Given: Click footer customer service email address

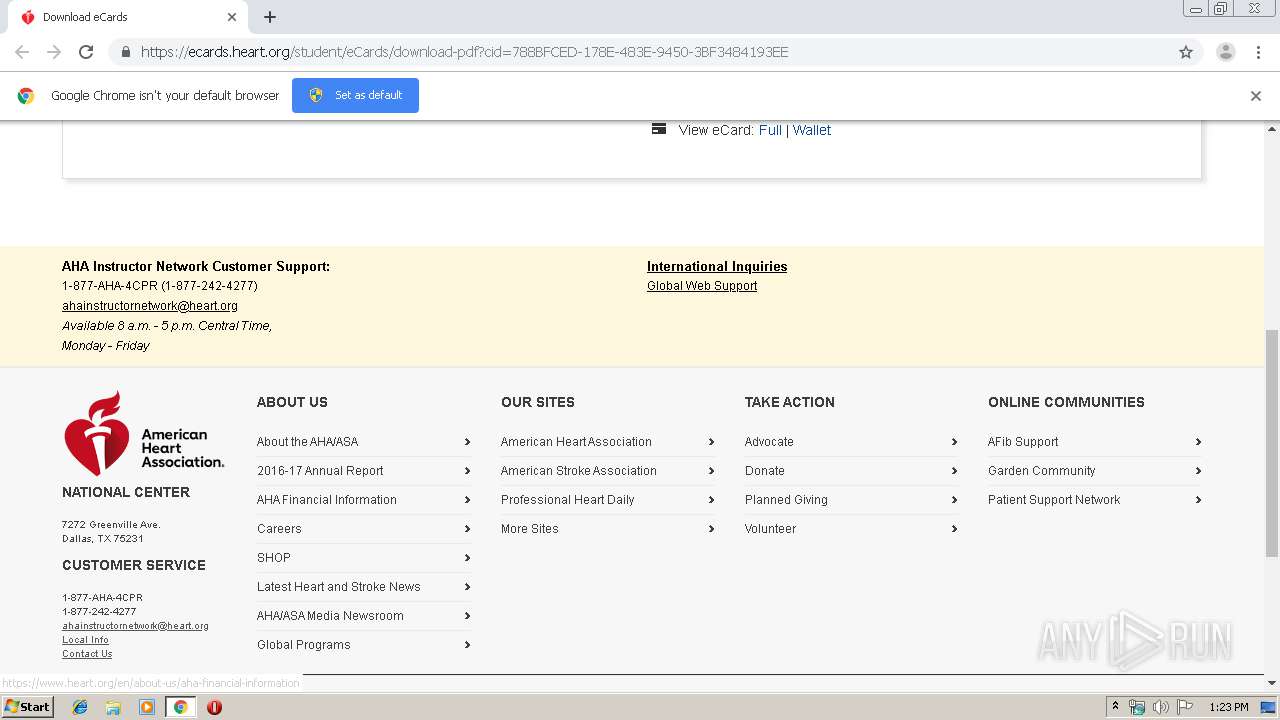Looking at the screenshot, I should tap(135, 626).
